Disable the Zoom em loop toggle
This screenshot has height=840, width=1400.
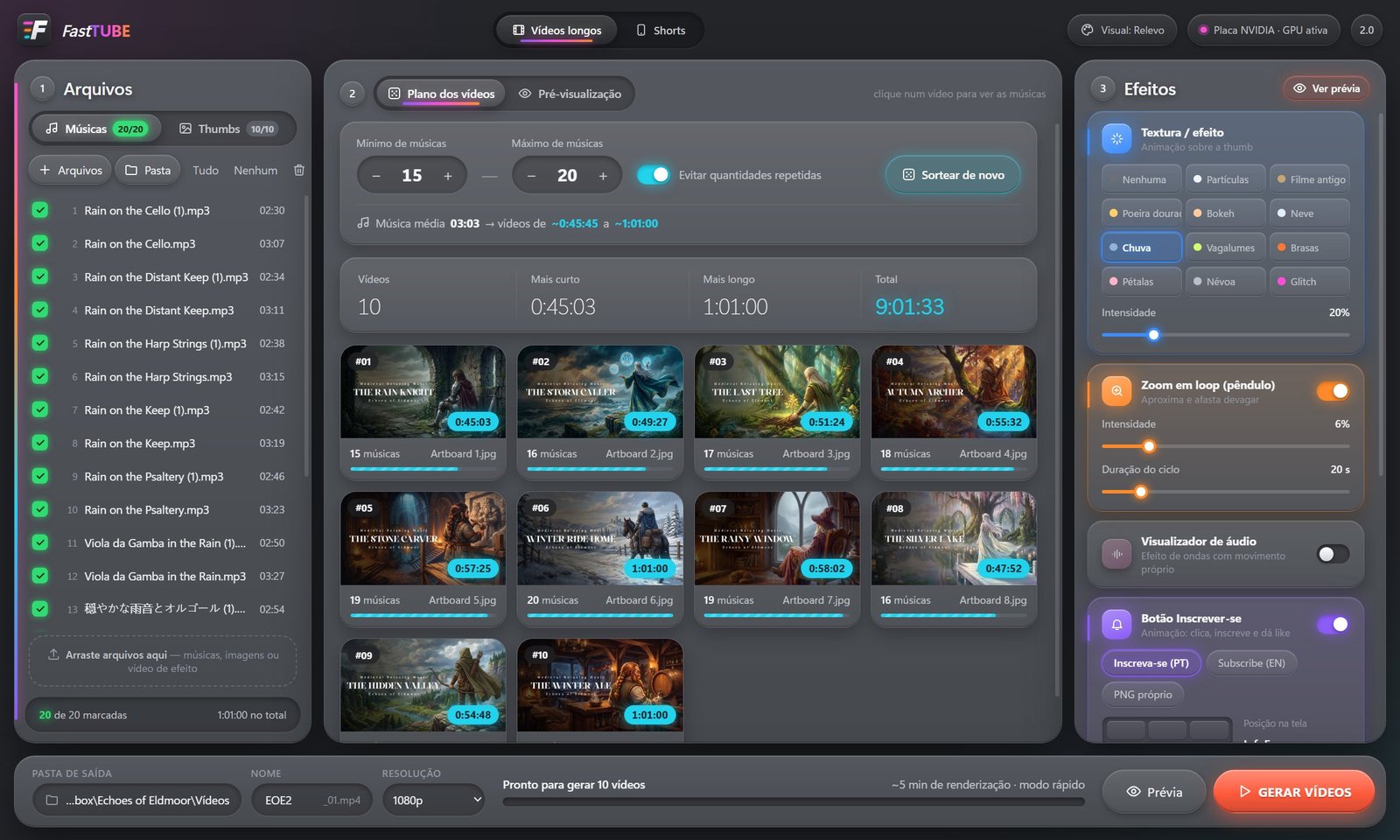click(x=1333, y=391)
